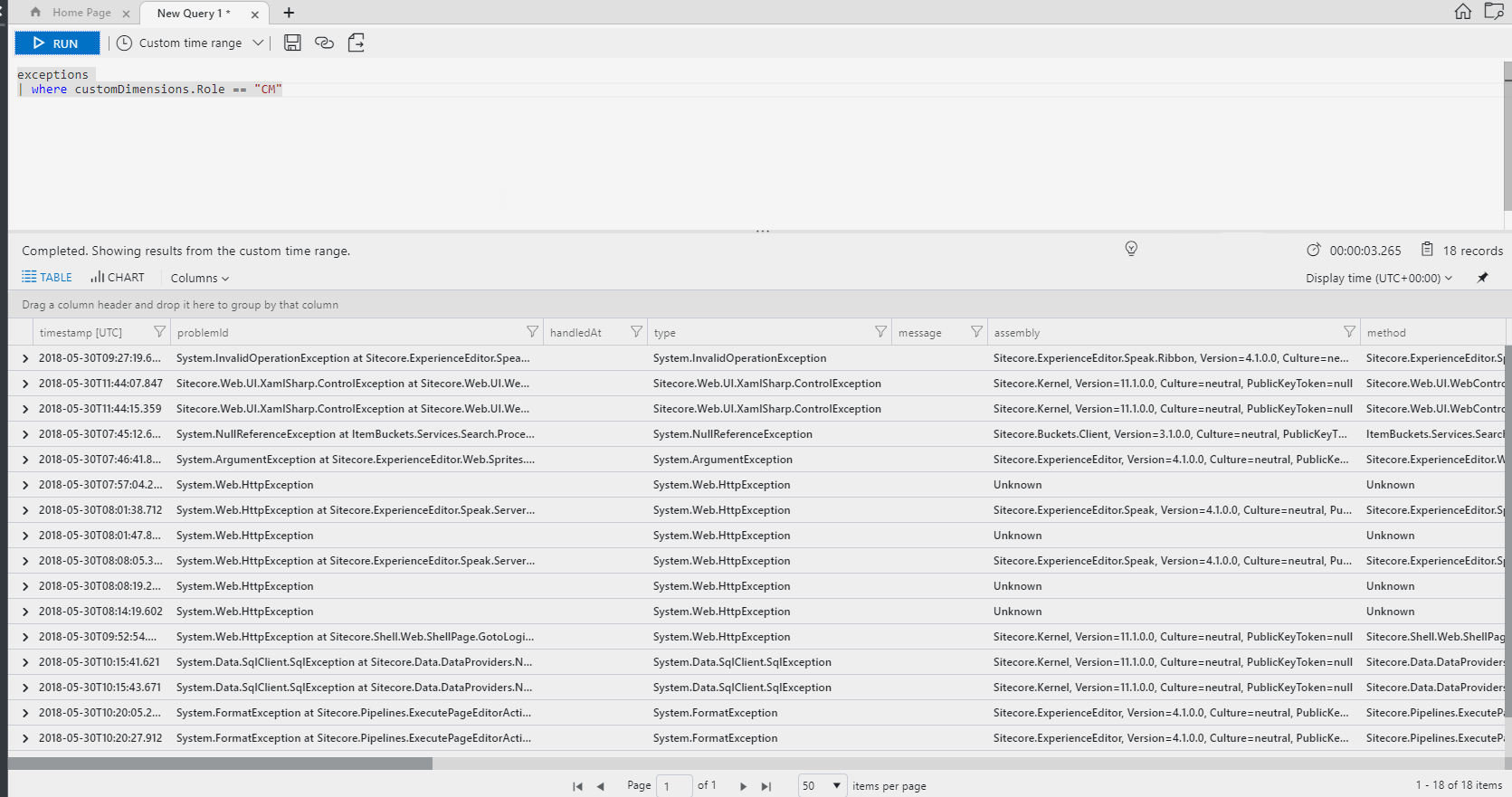Switch results to TABLE view
The width and height of the screenshot is (1512, 797).
point(47,278)
